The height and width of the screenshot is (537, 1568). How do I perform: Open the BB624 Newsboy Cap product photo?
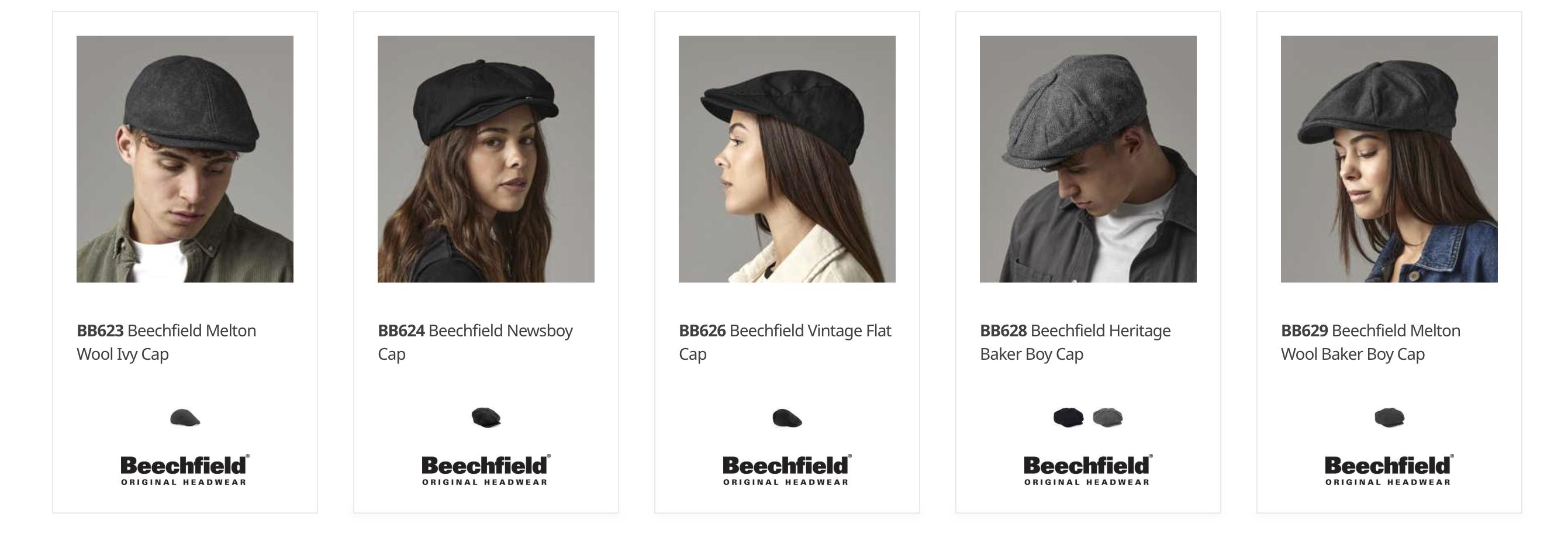486,159
